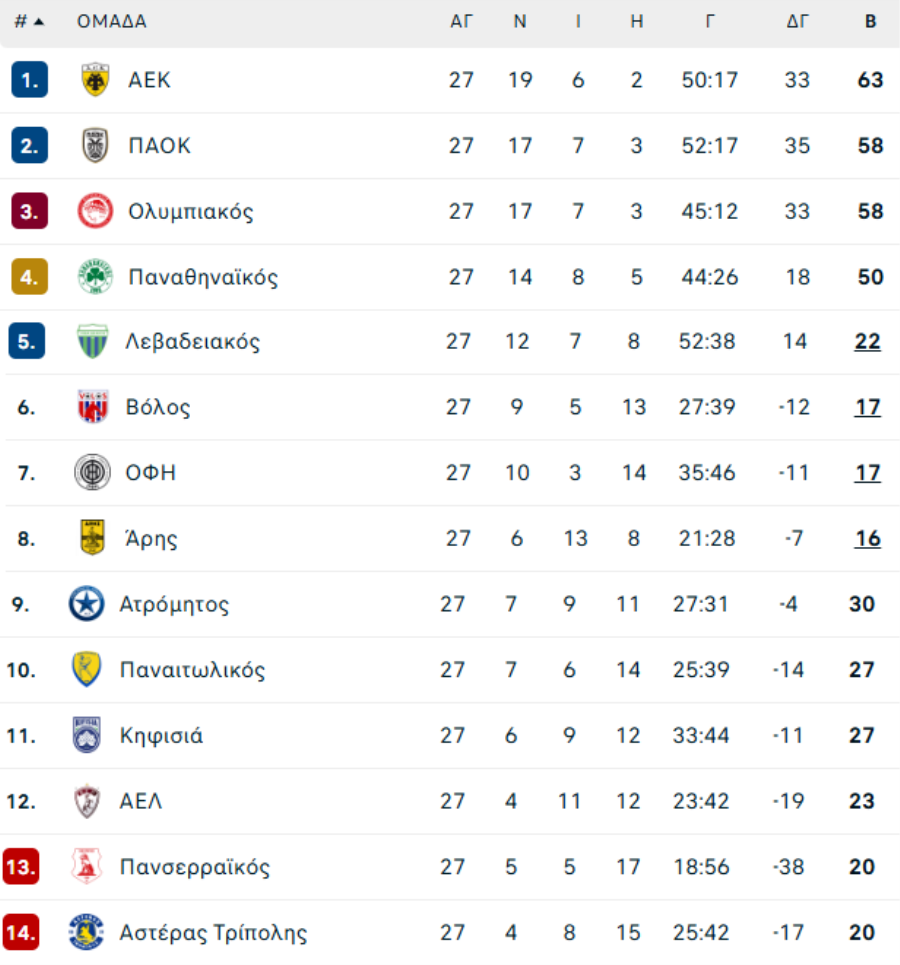This screenshot has height=965, width=900.
Task: Click the blue position 1 badge
Action: tap(29, 80)
